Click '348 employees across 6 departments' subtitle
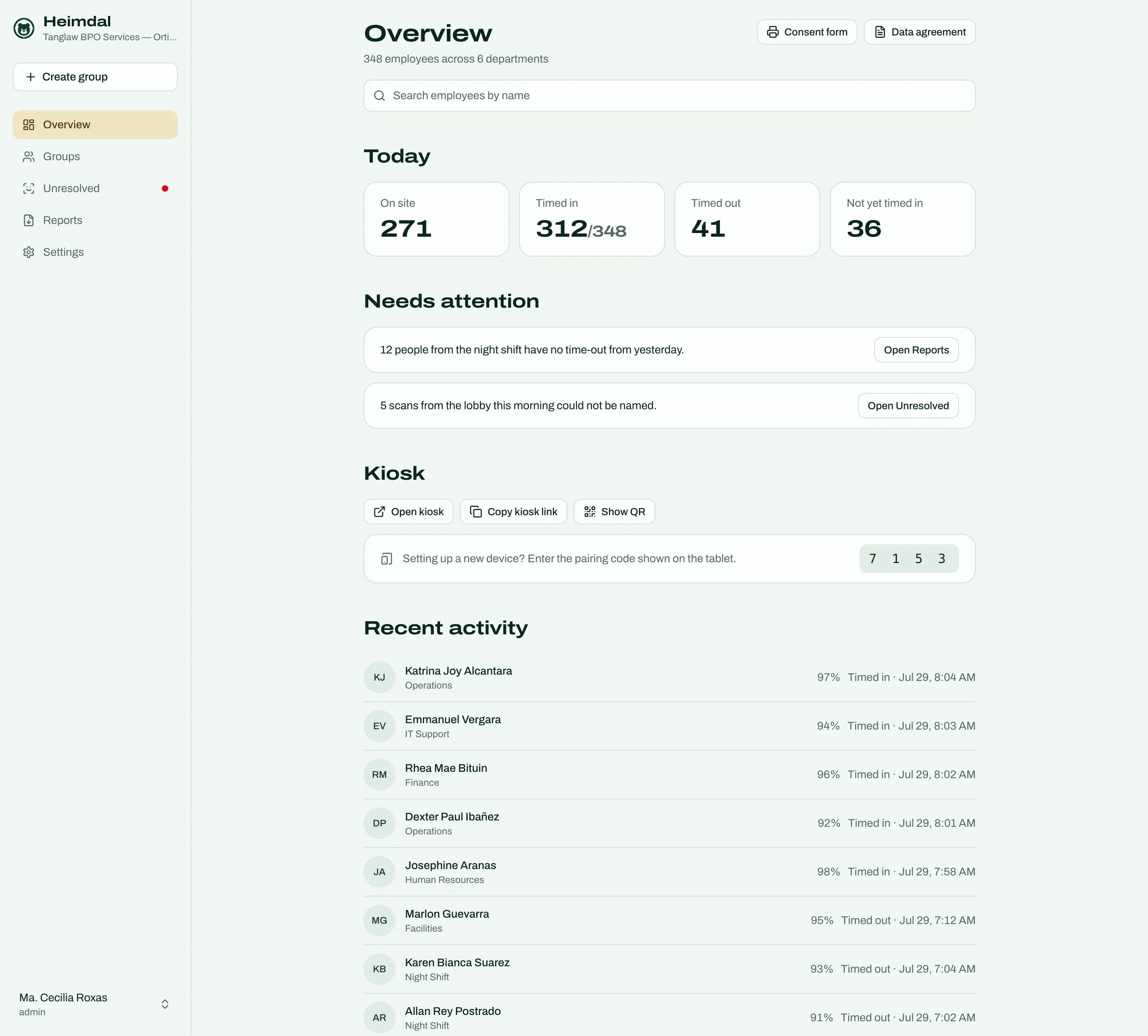The width and height of the screenshot is (1148, 1036). point(456,59)
